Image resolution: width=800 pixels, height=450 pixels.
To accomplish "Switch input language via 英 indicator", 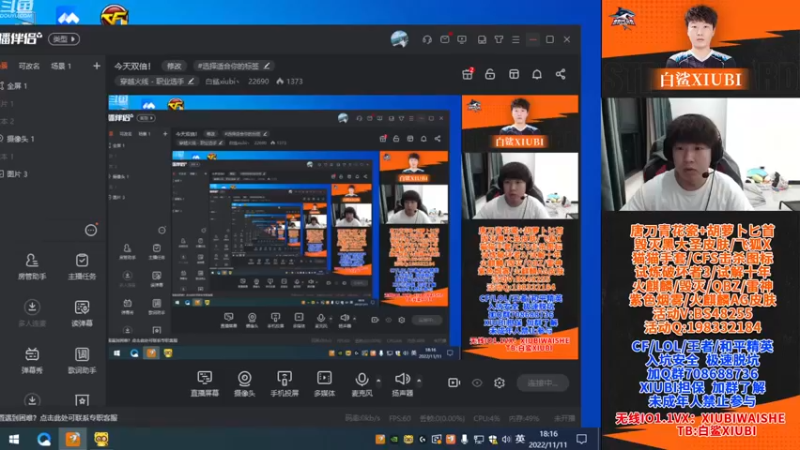I will [520, 439].
